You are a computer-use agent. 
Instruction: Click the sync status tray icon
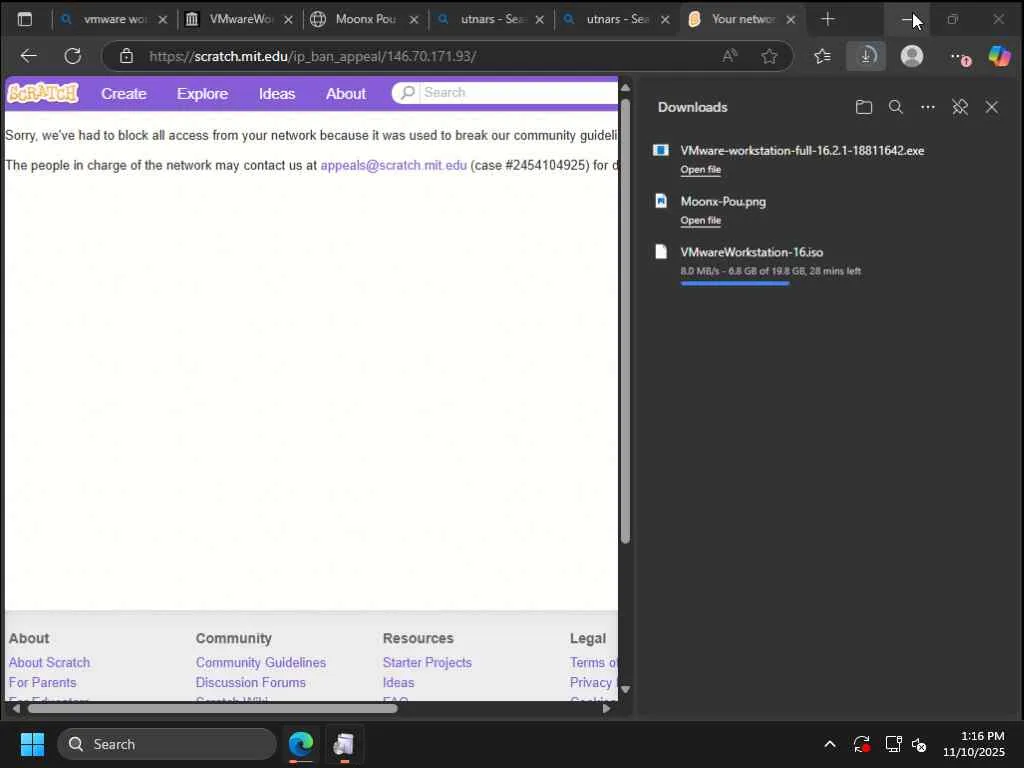pos(861,744)
